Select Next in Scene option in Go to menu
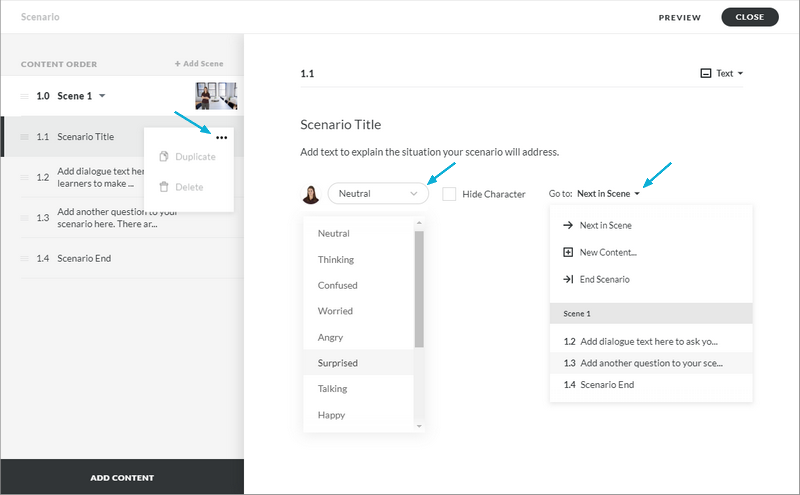Viewport: 800px width, 495px height. tap(651, 225)
